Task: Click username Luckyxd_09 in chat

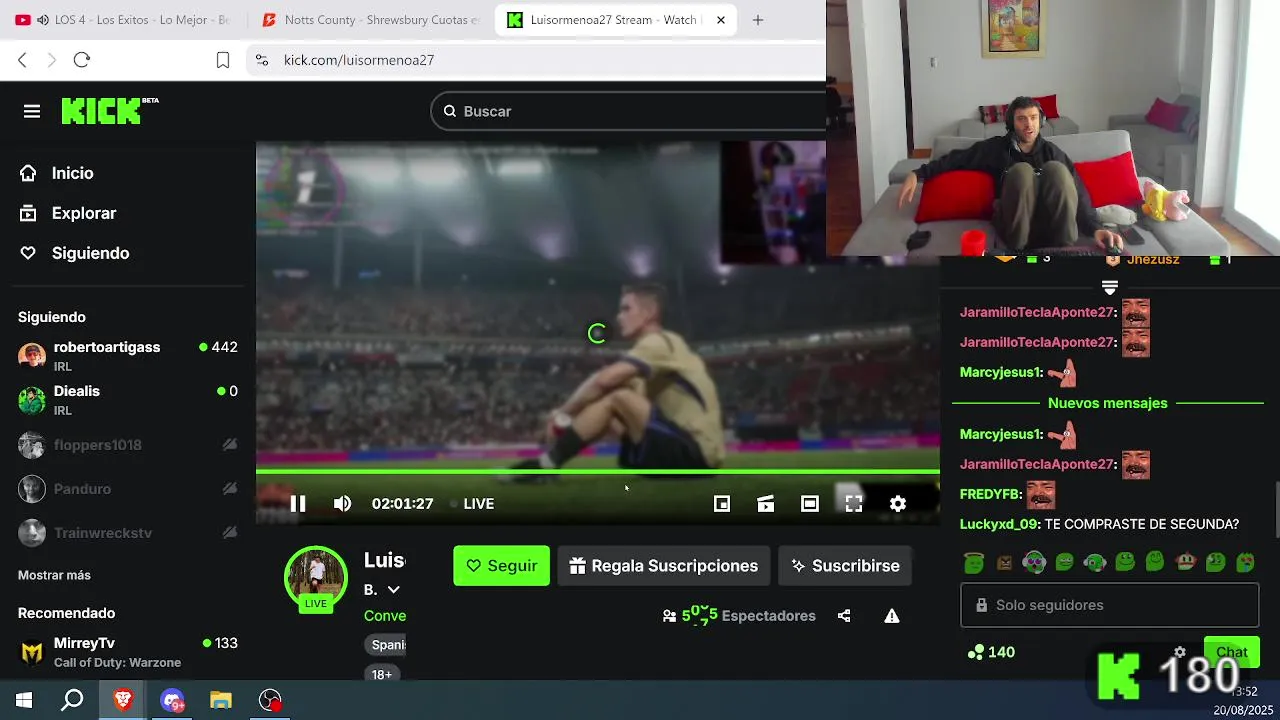Action: point(998,524)
